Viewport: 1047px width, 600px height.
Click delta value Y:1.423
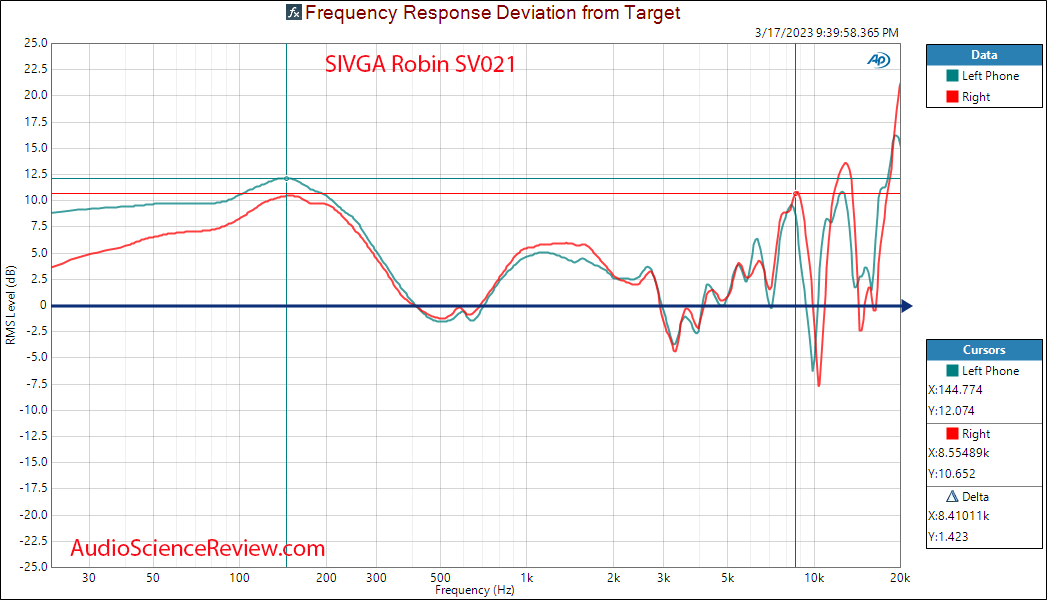[948, 537]
